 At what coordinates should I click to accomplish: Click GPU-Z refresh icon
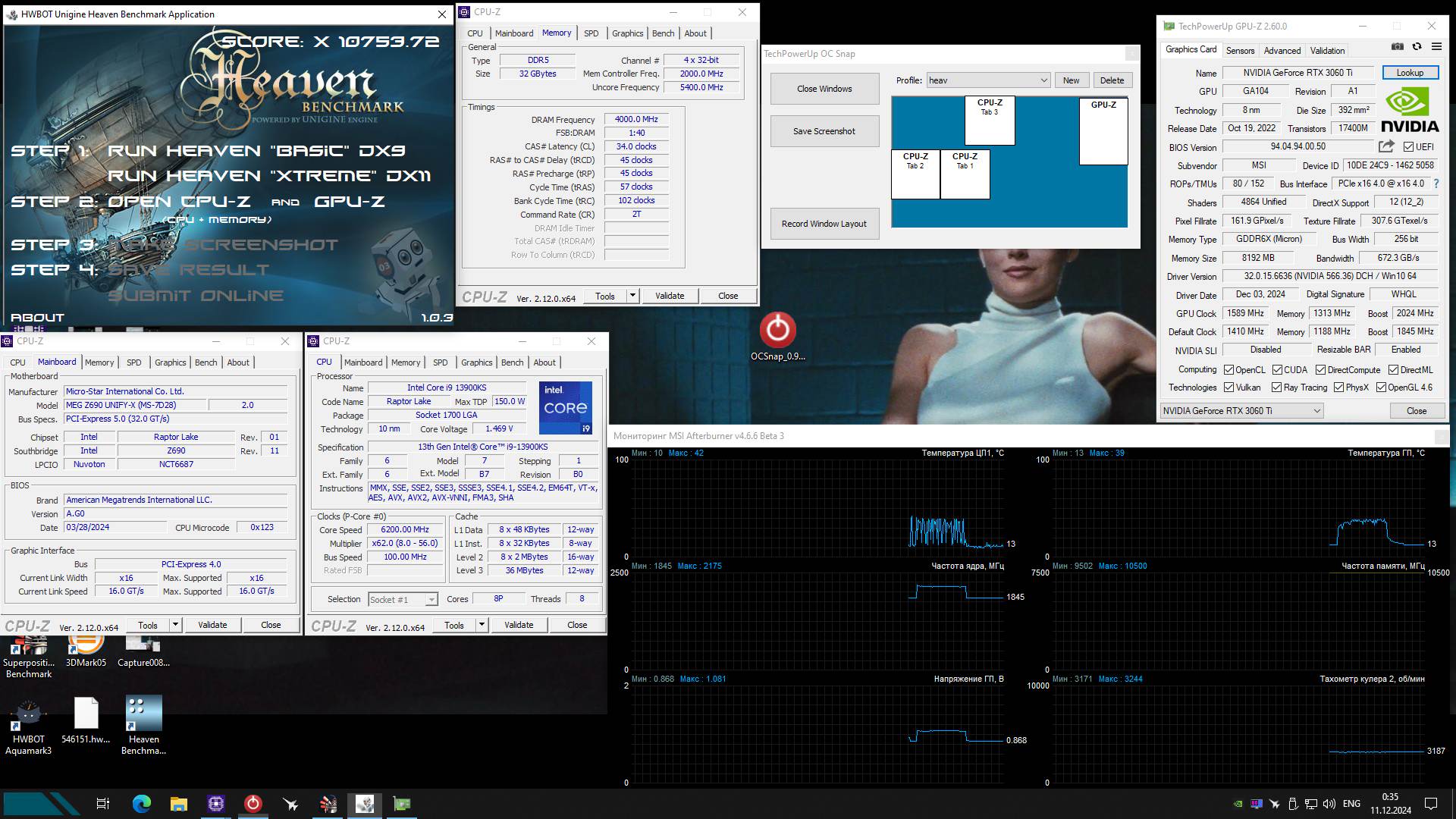1417,46
